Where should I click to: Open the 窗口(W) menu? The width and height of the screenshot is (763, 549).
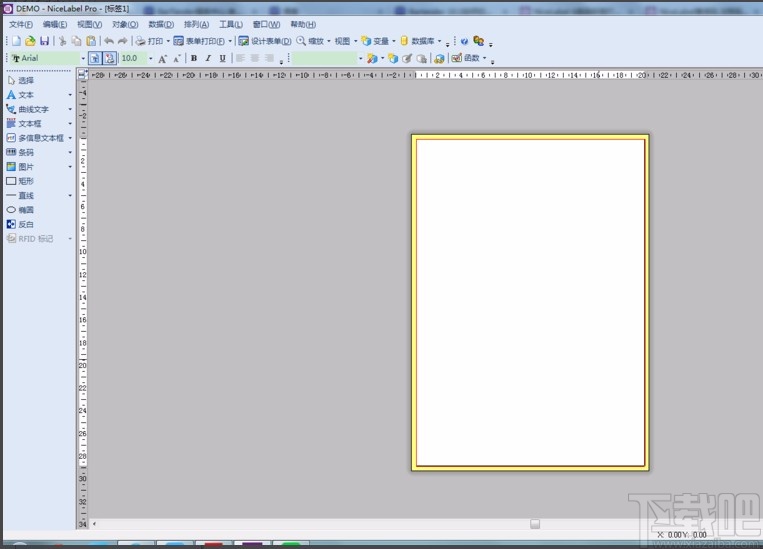[266, 24]
